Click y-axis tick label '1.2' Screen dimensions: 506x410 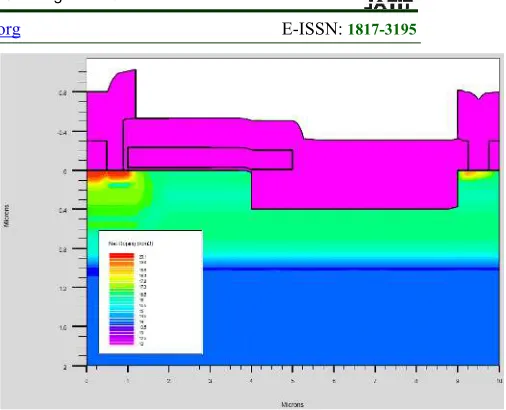coord(63,288)
